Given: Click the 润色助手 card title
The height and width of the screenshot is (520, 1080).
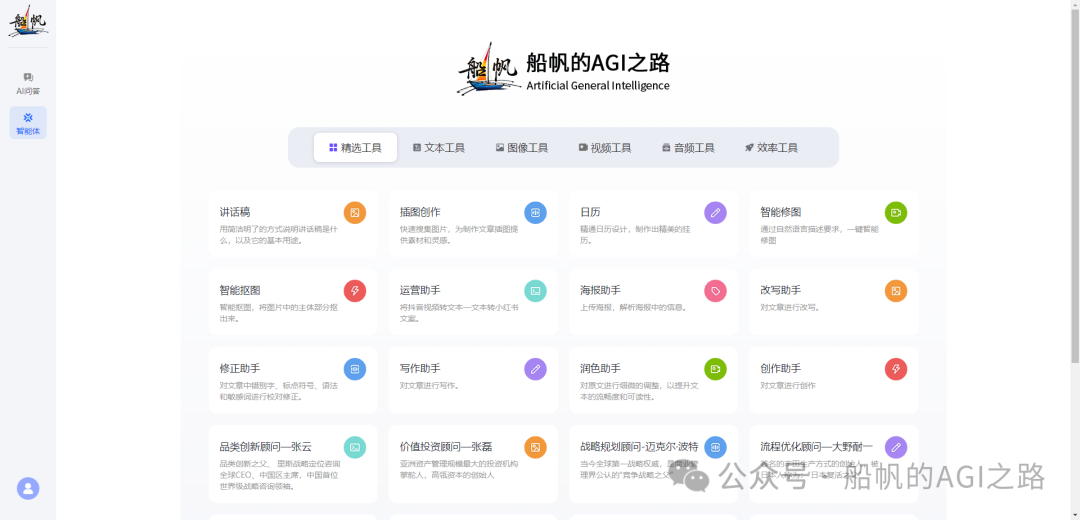Looking at the screenshot, I should 601,368.
